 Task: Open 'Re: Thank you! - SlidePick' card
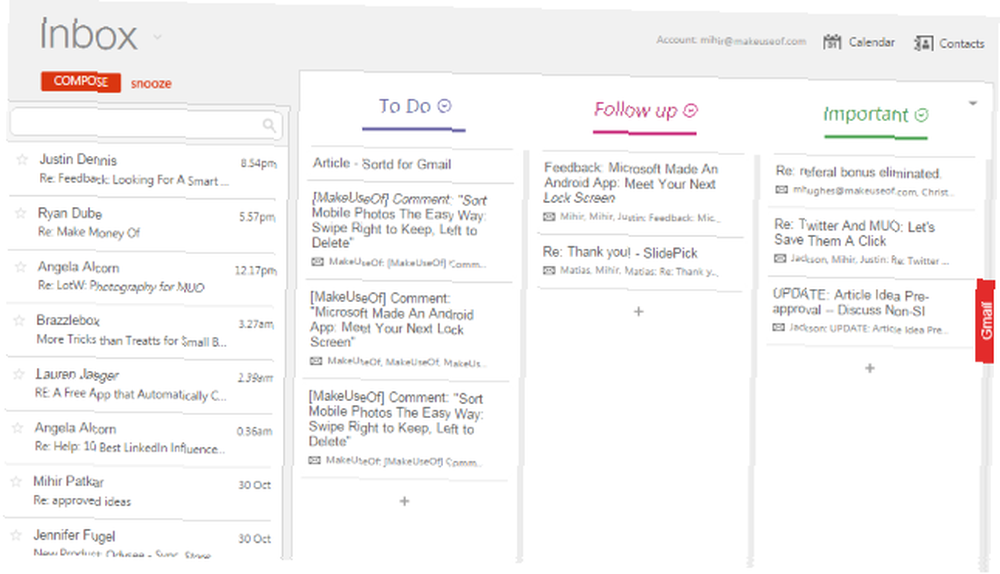[640, 262]
